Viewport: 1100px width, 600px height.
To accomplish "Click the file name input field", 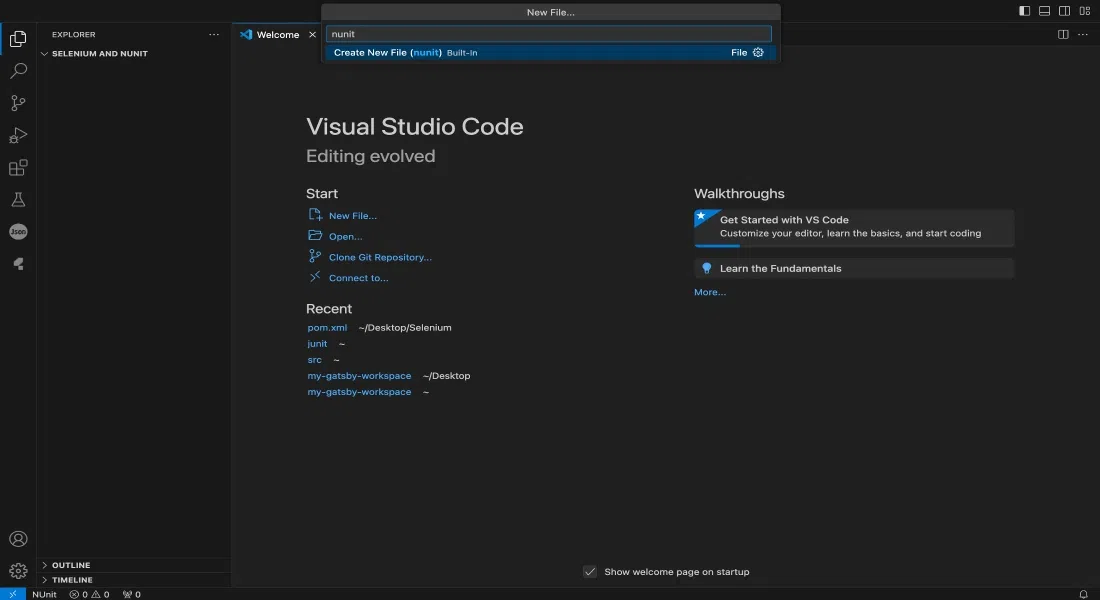I will pos(549,34).
